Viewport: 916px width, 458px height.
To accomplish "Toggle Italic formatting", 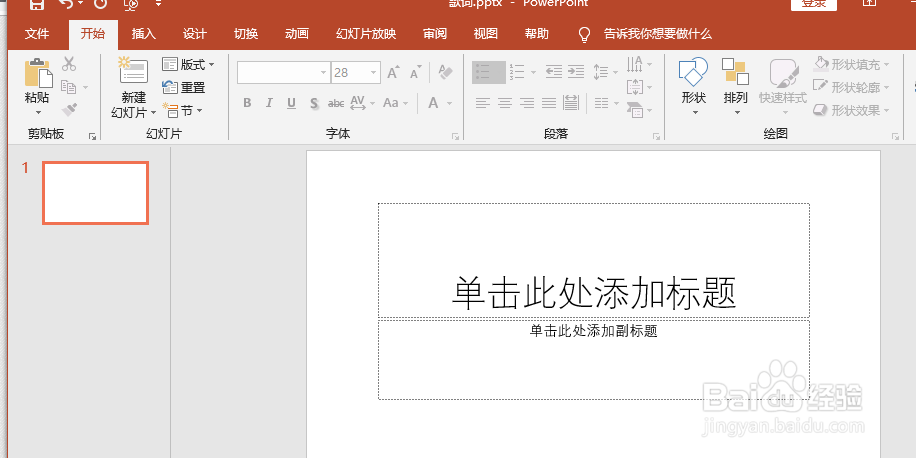I will click(x=269, y=103).
